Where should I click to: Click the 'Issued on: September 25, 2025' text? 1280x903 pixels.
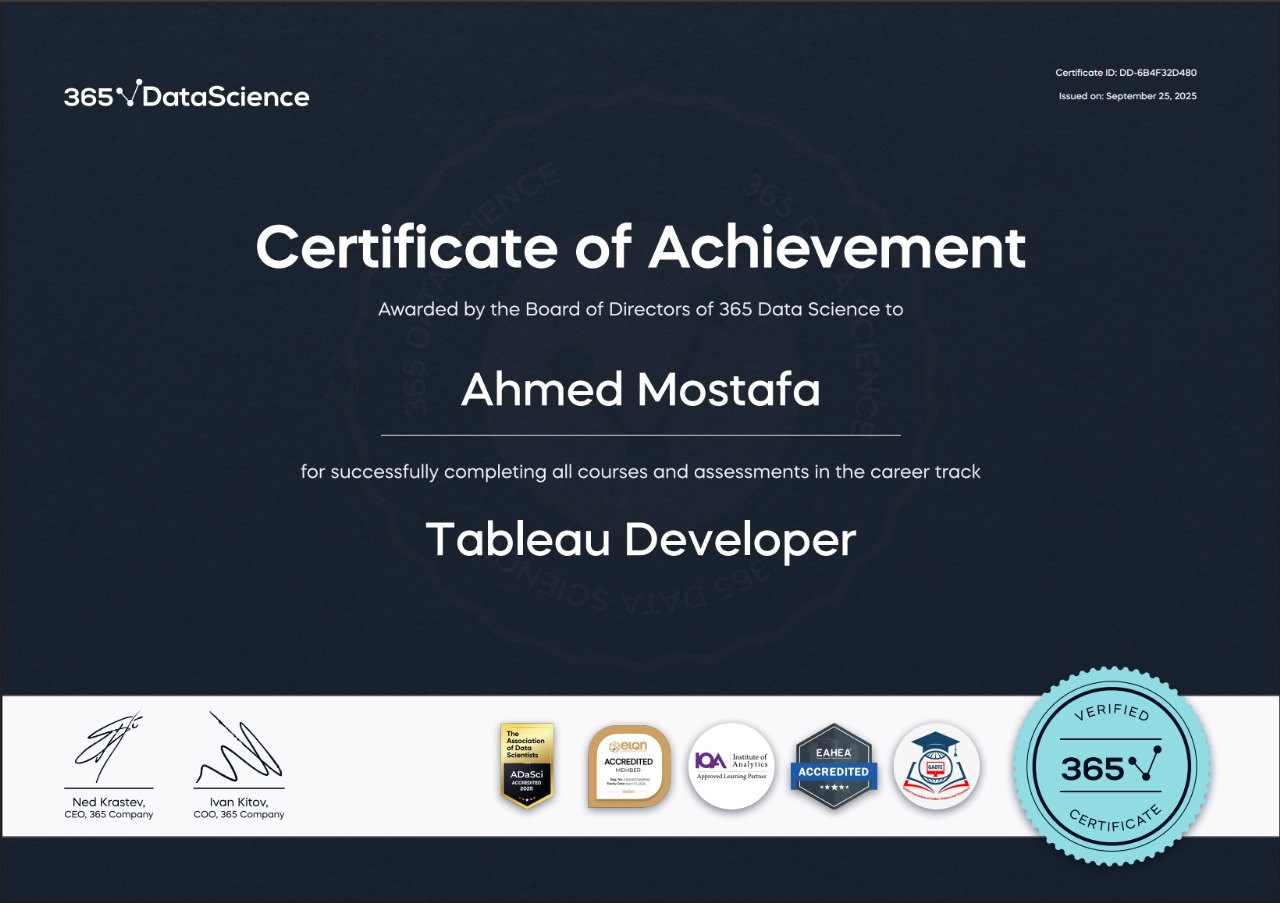tap(1127, 96)
